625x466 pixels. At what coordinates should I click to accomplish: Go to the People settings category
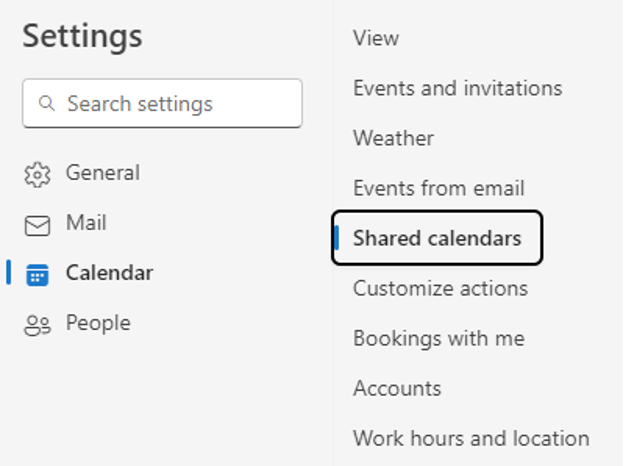click(x=98, y=323)
